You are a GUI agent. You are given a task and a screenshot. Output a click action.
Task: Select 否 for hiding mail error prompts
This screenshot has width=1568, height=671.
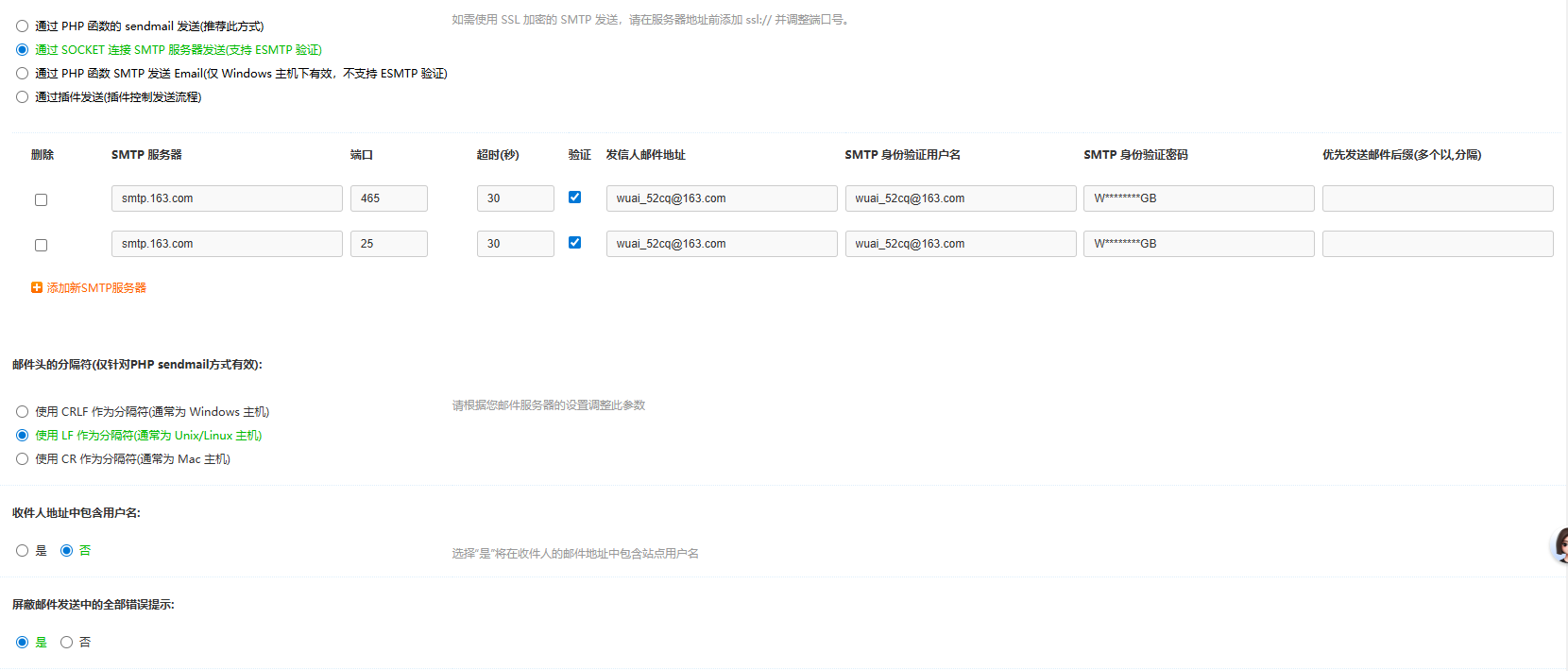click(x=66, y=643)
